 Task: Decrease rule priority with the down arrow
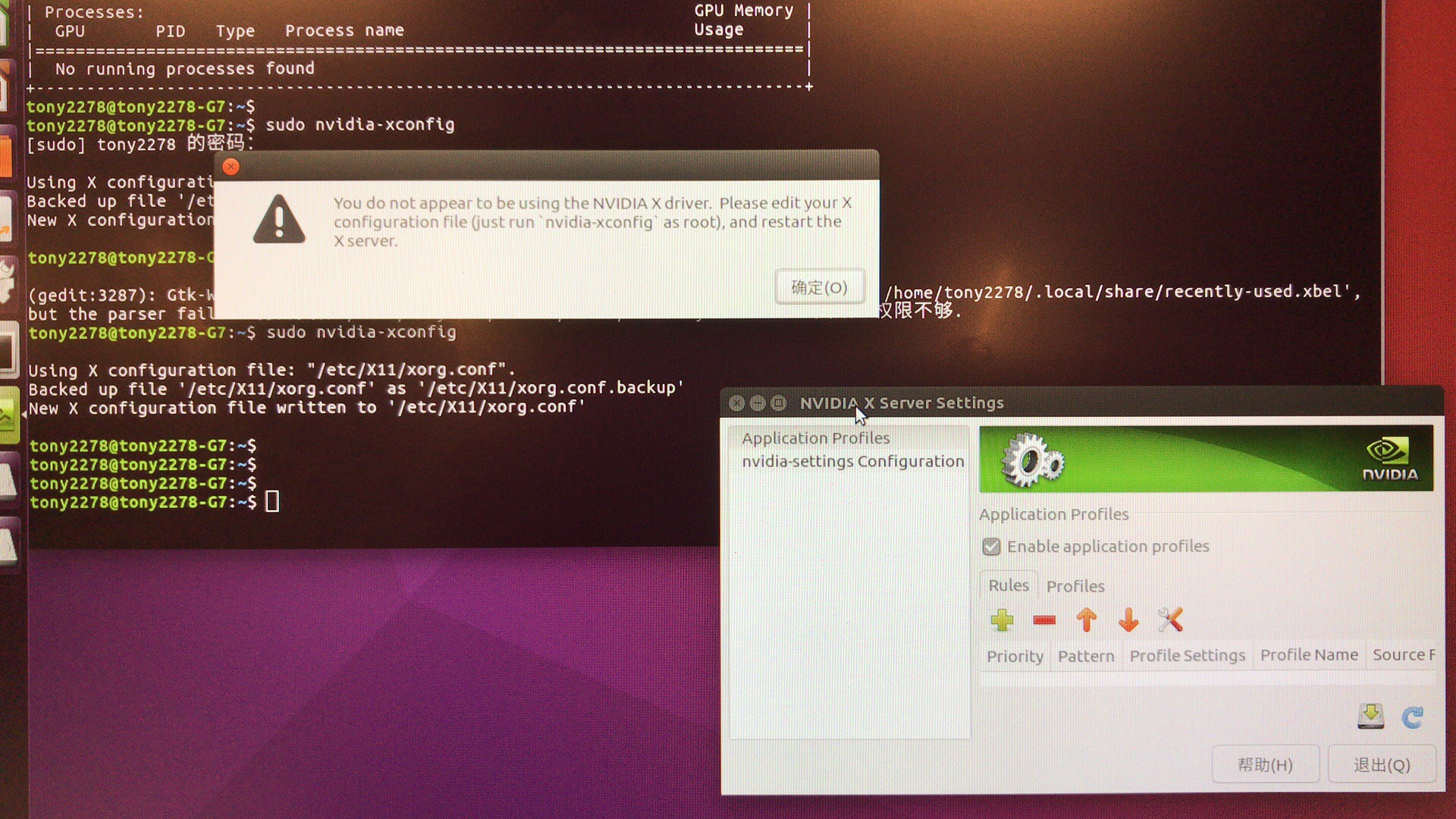tap(1128, 620)
